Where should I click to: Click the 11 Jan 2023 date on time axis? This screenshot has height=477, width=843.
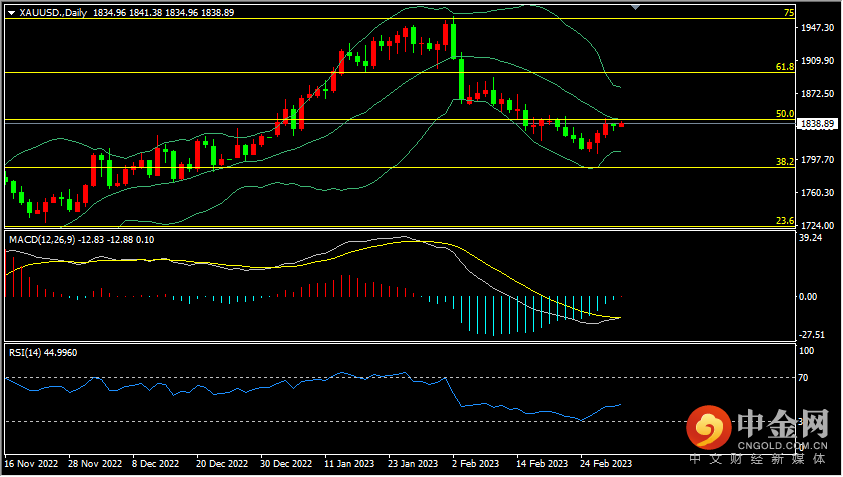point(348,464)
